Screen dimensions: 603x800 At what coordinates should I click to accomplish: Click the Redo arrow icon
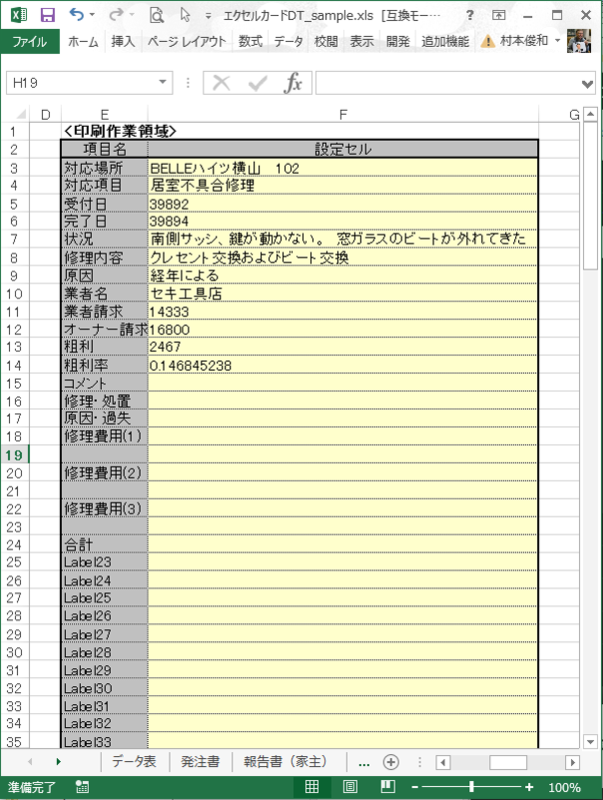[116, 15]
